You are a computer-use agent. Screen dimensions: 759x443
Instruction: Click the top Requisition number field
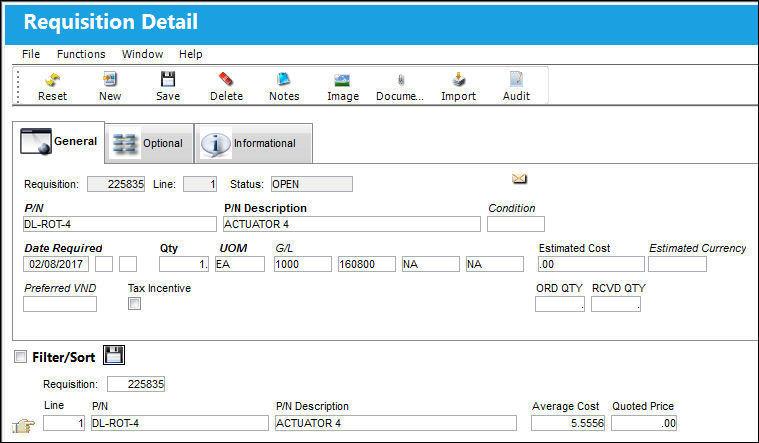click(x=116, y=184)
